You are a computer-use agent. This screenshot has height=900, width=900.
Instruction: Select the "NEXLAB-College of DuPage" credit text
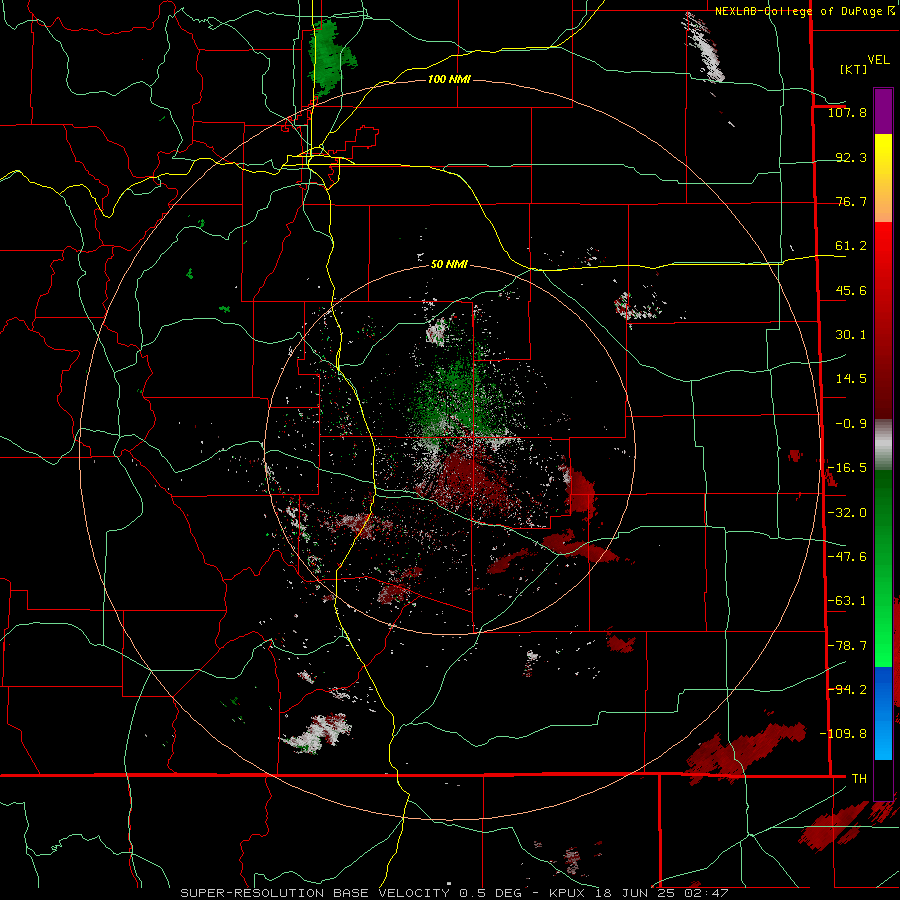click(x=800, y=11)
